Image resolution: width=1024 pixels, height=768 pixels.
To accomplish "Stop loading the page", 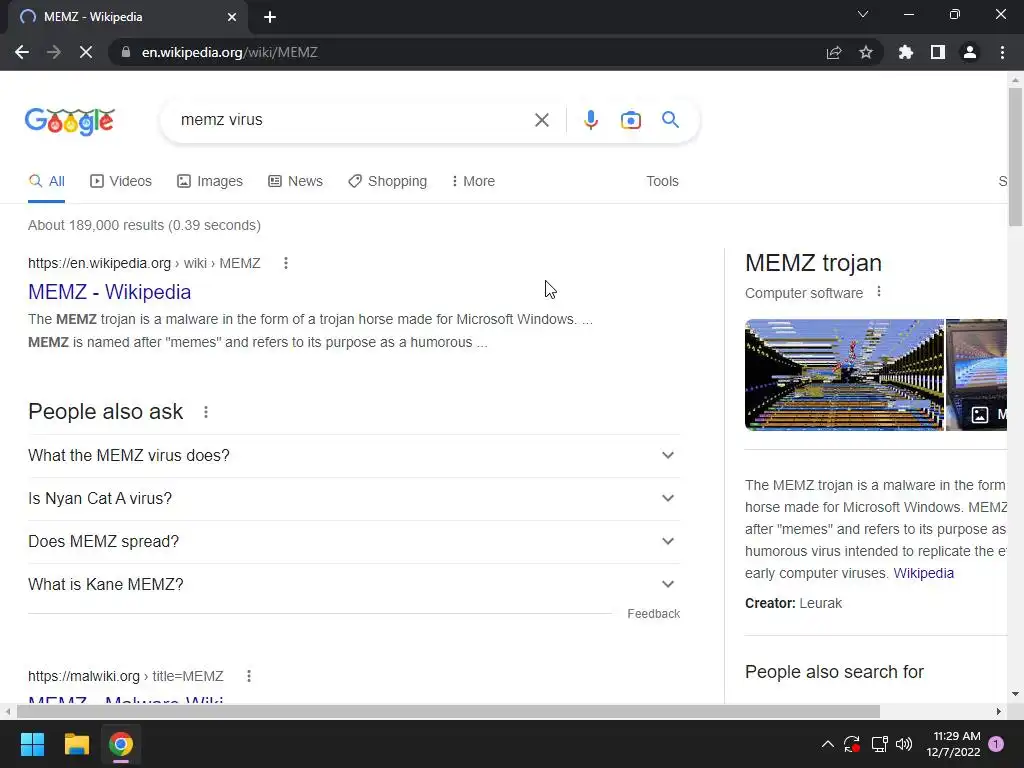I will (x=86, y=52).
